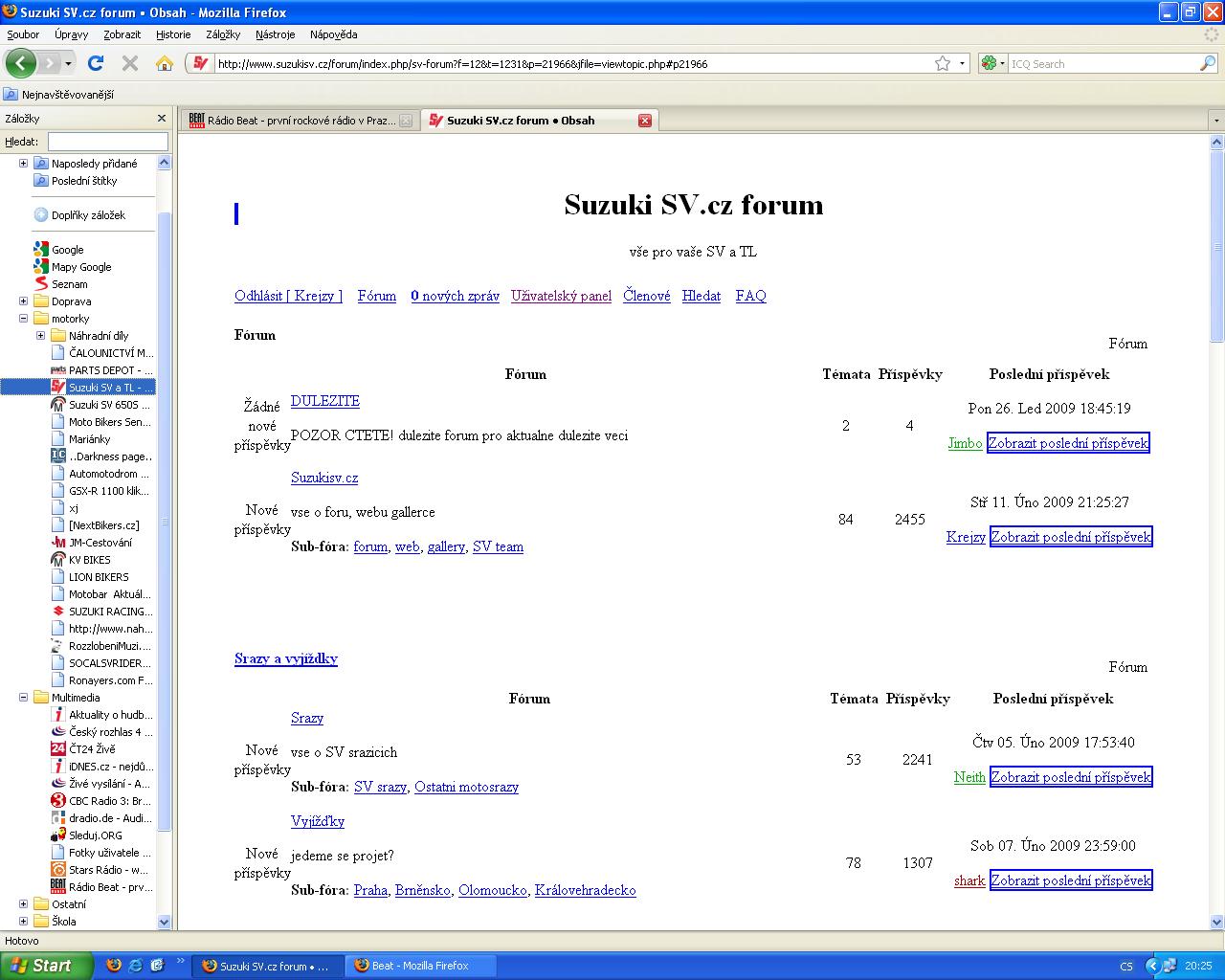The image size is (1225, 980).
Task: Close the Suzuki SV.cz forum tab
Action: click(x=644, y=121)
